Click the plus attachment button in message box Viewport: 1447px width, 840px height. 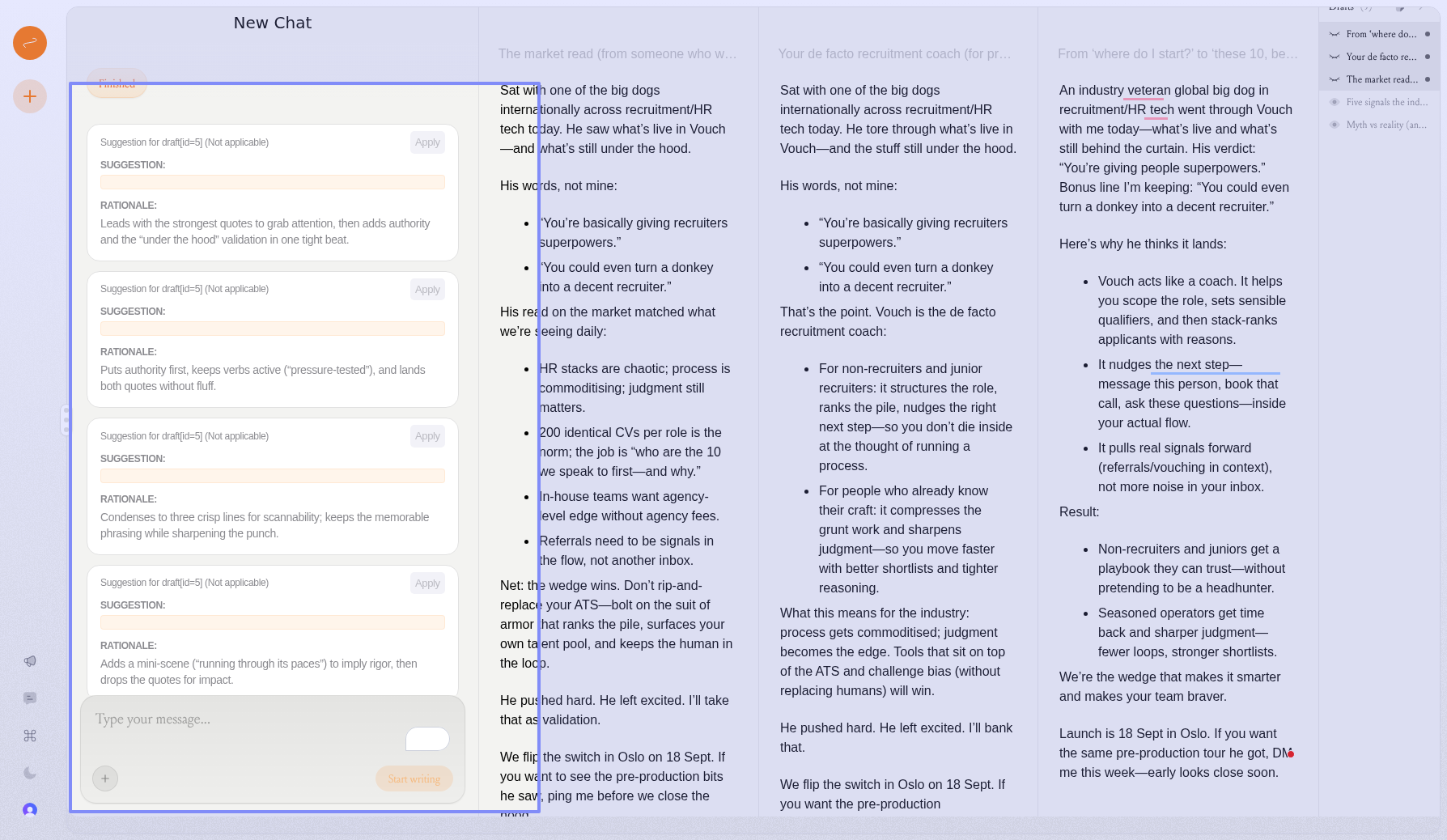105,778
